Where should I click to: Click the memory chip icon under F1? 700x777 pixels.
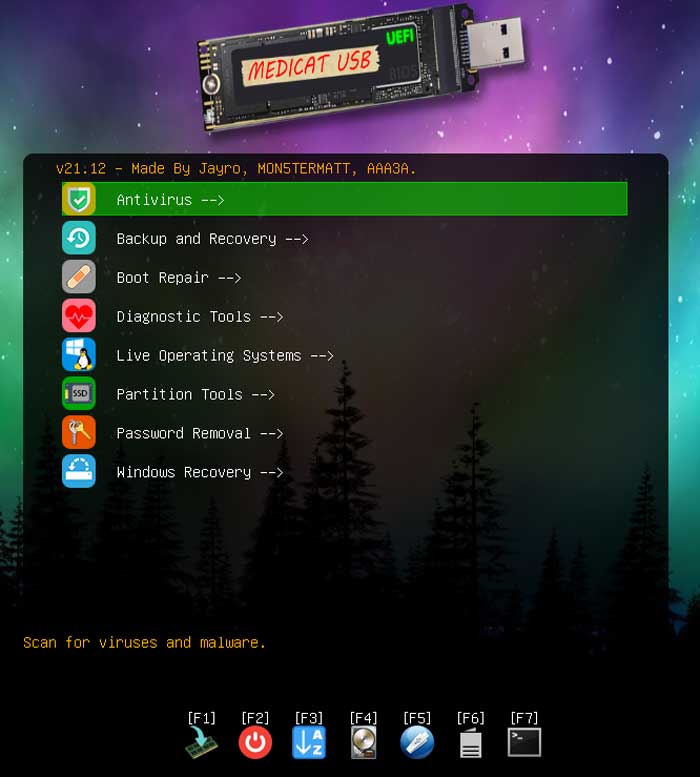coord(202,743)
